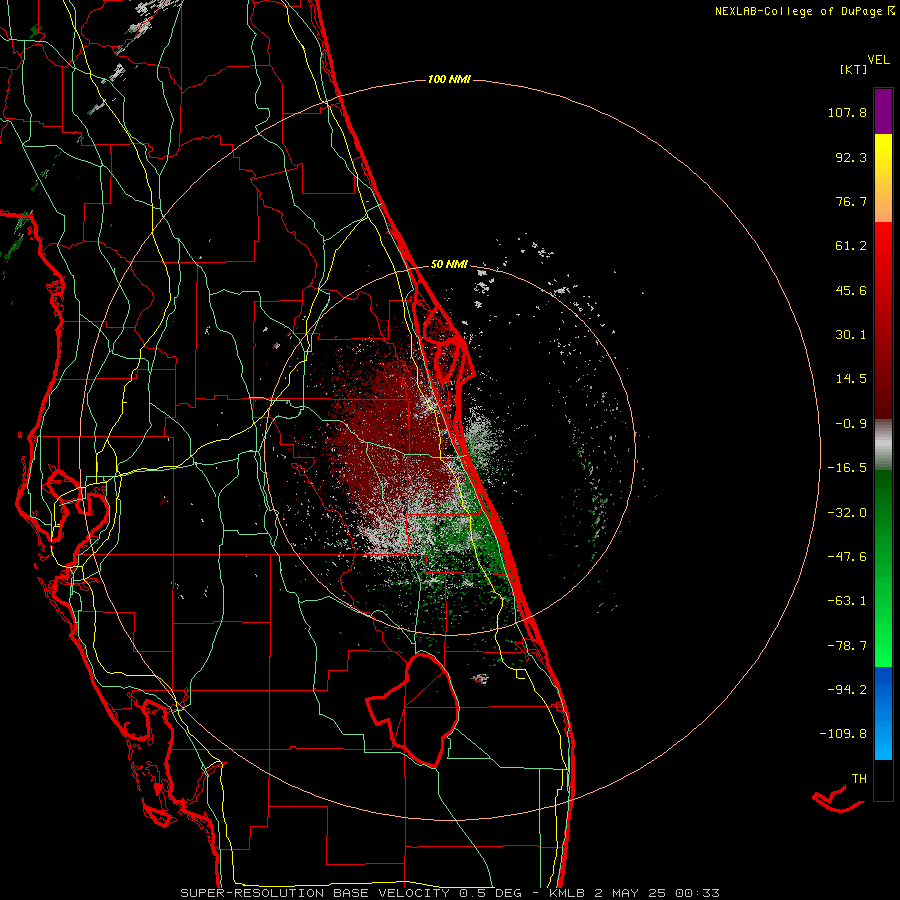Screen dimensions: 900x900
Task: Select the gray near-zero color bar segment
Action: click(883, 443)
